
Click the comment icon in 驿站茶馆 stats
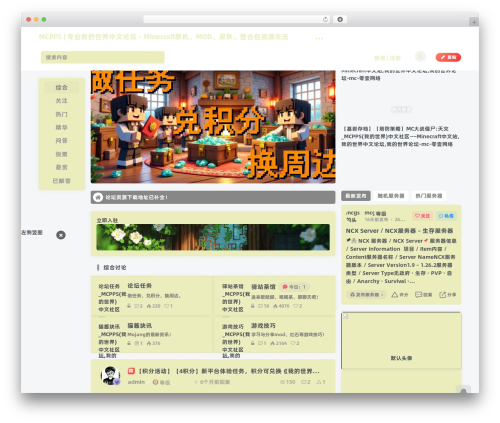pos(260,306)
